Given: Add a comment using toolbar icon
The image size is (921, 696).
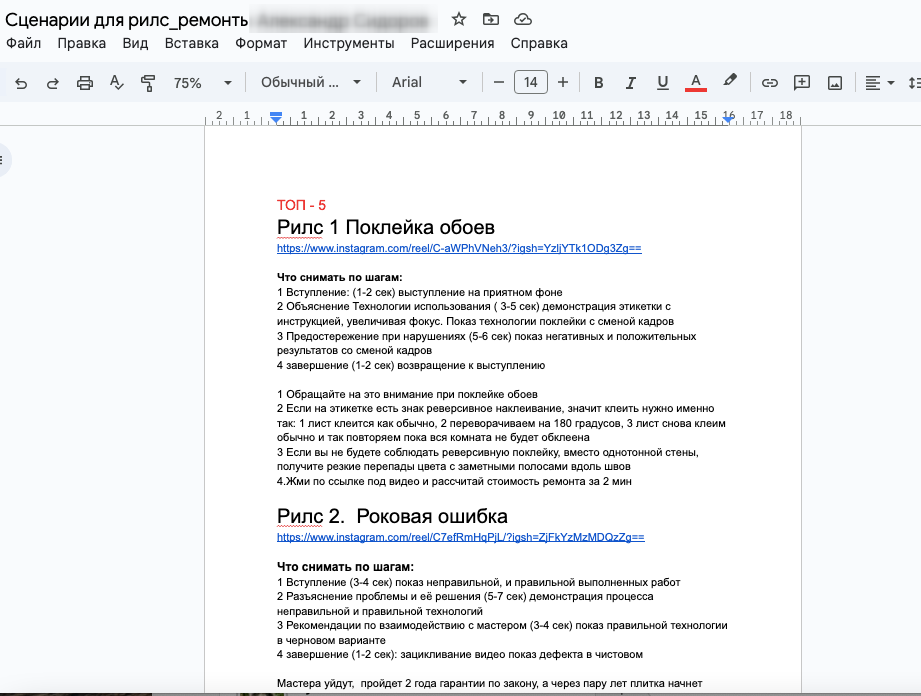Looking at the screenshot, I should point(802,83).
